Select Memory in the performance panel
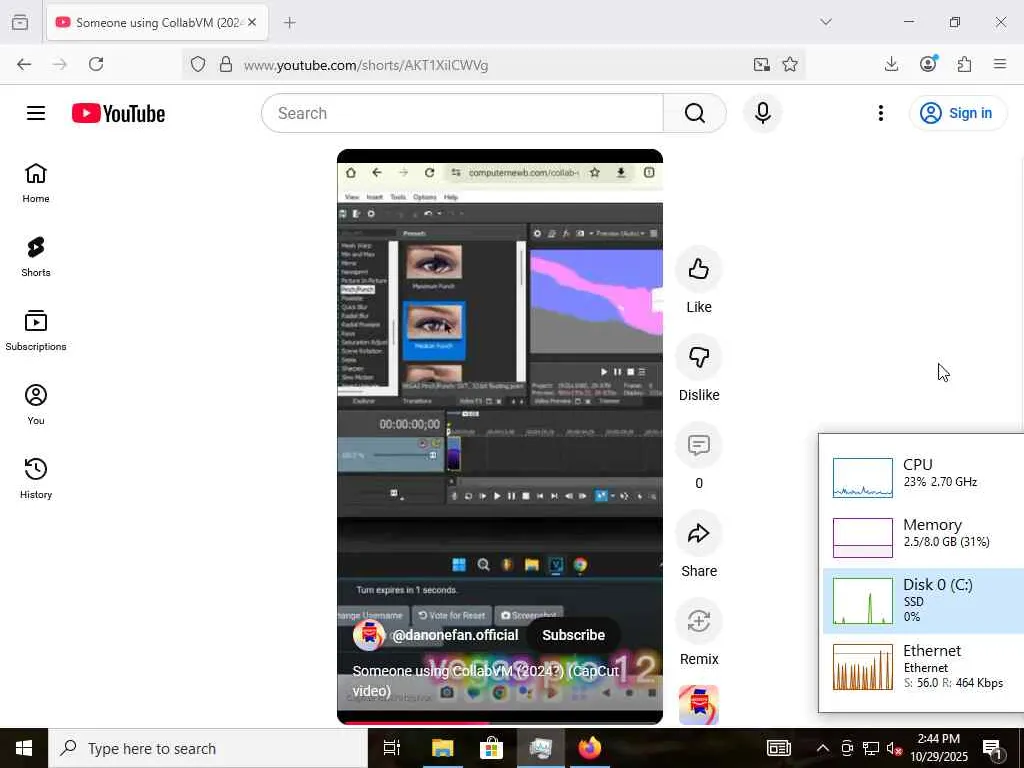Screen dimensions: 1024x768 point(923,537)
